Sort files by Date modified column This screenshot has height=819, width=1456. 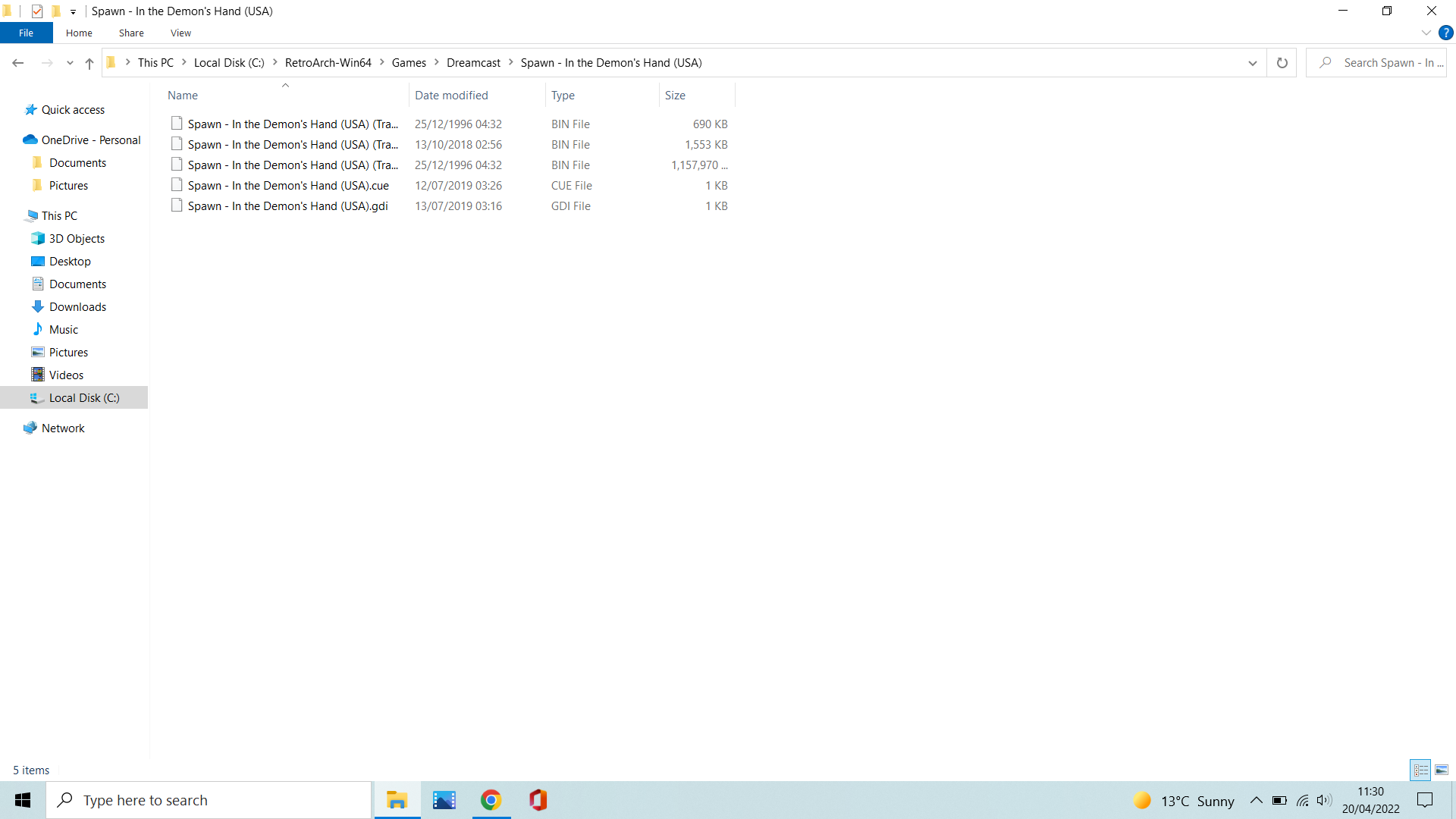(x=477, y=96)
